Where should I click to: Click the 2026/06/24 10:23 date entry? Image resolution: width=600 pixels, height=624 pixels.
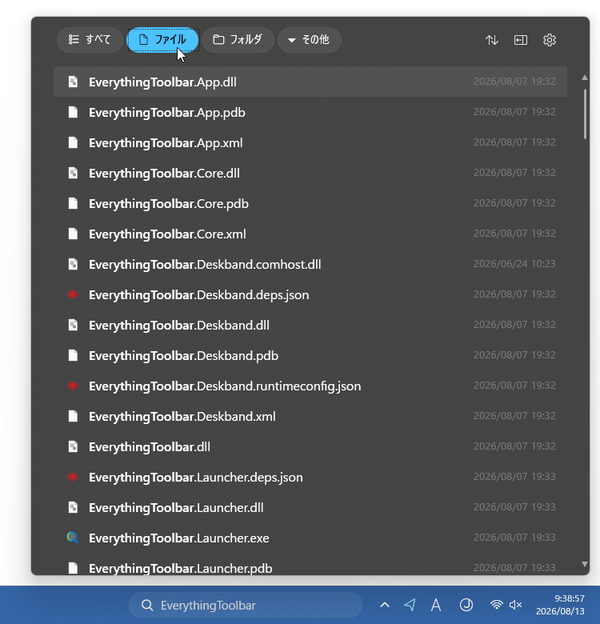click(x=514, y=263)
